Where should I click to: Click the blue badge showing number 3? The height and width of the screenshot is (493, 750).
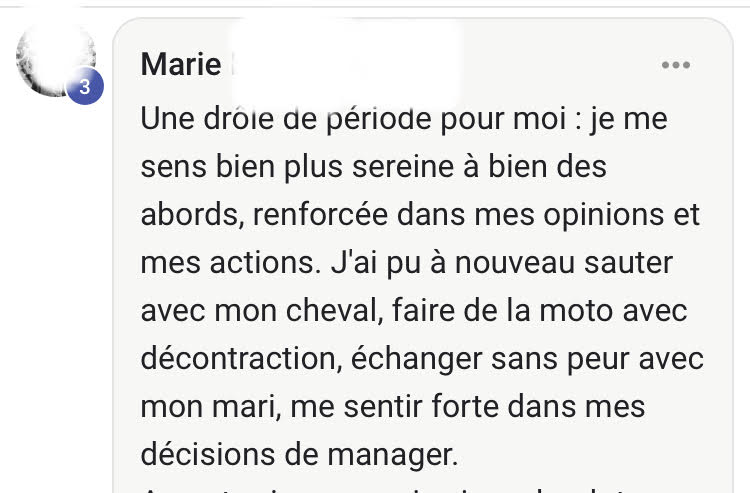click(x=85, y=87)
